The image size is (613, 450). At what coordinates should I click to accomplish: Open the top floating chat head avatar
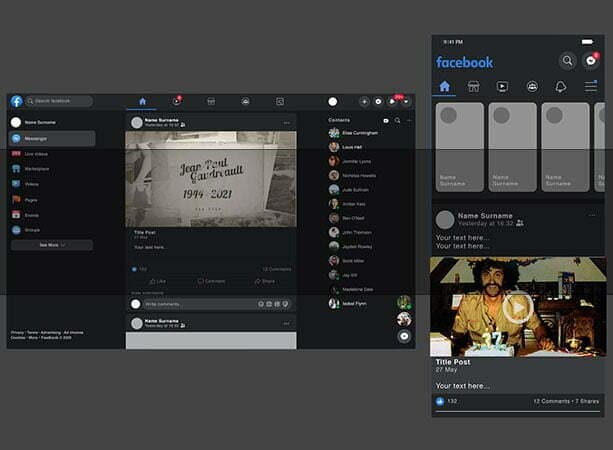[404, 302]
